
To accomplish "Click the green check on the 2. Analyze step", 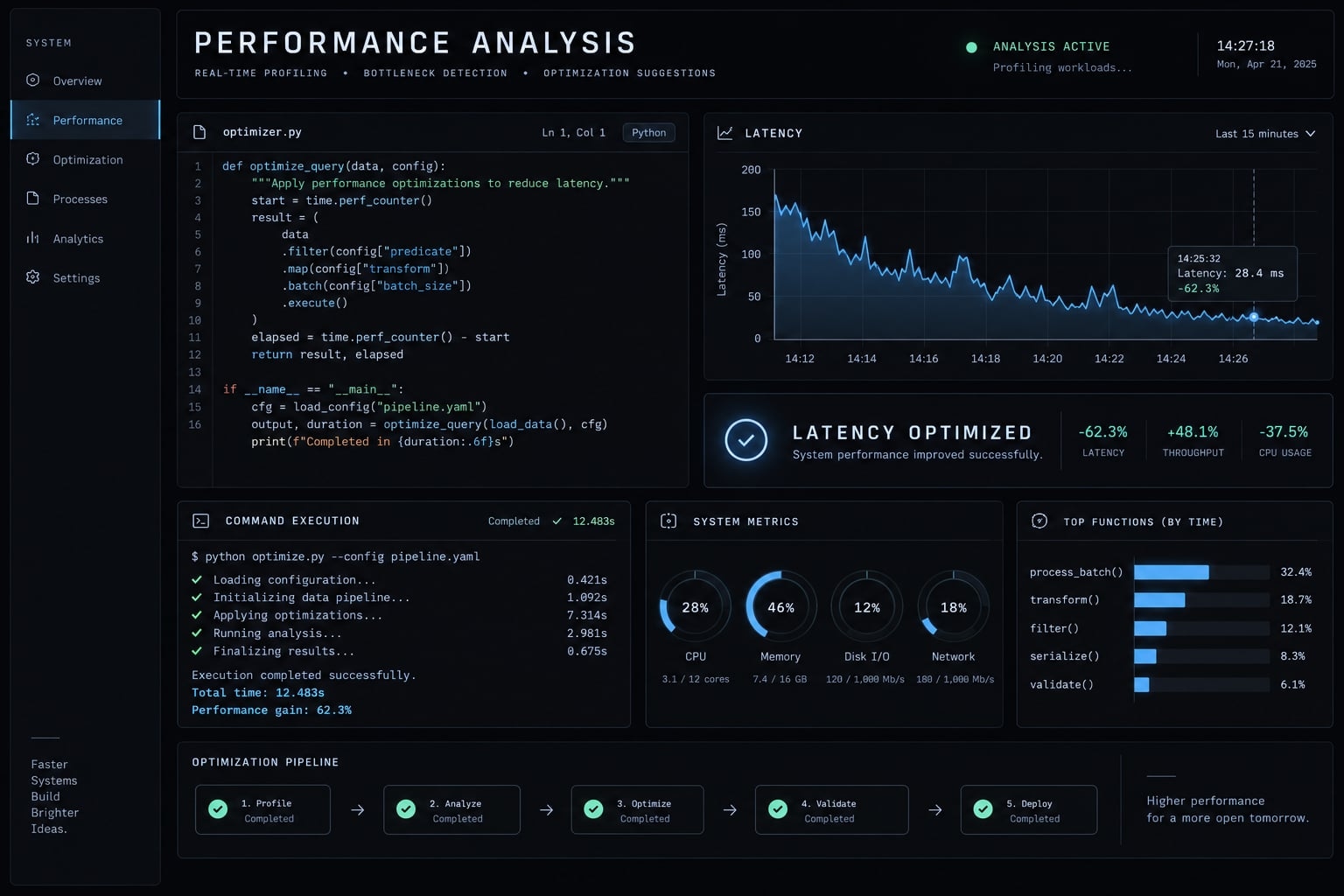I will point(406,809).
